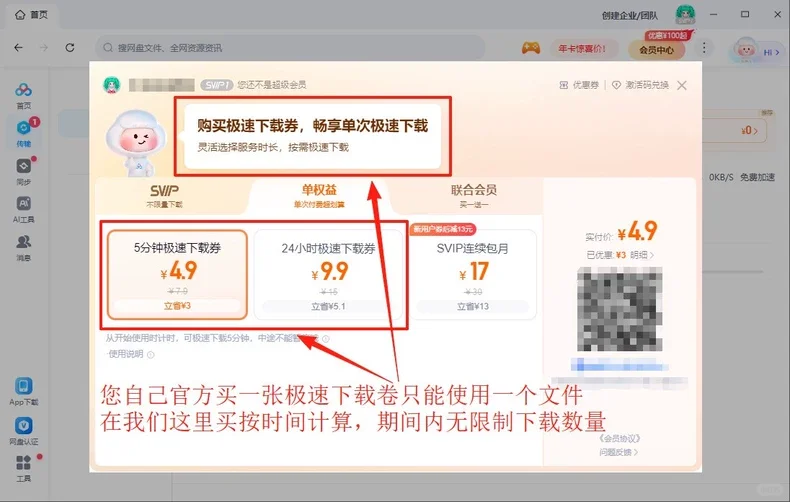This screenshot has height=502, width=790.
Task: Switch to the 单权益 tab
Action: [x=319, y=196]
